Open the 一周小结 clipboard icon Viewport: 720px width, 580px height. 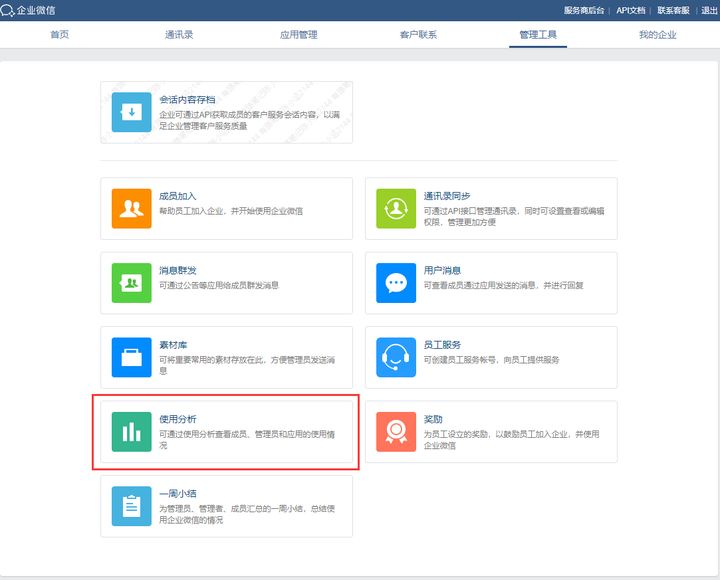[x=131, y=506]
